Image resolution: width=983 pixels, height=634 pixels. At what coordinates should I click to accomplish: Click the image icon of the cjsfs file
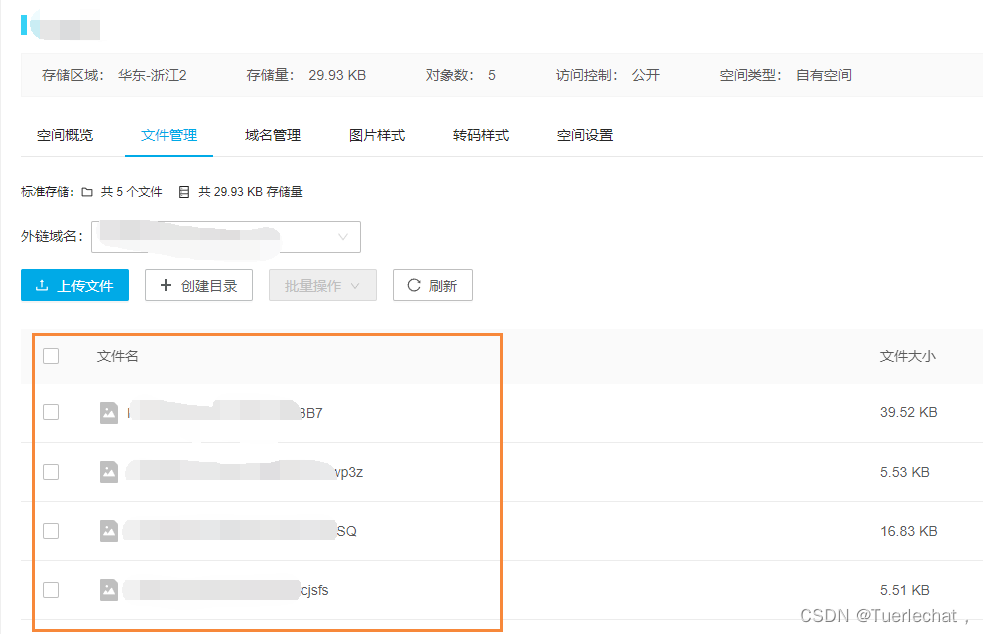click(x=109, y=590)
